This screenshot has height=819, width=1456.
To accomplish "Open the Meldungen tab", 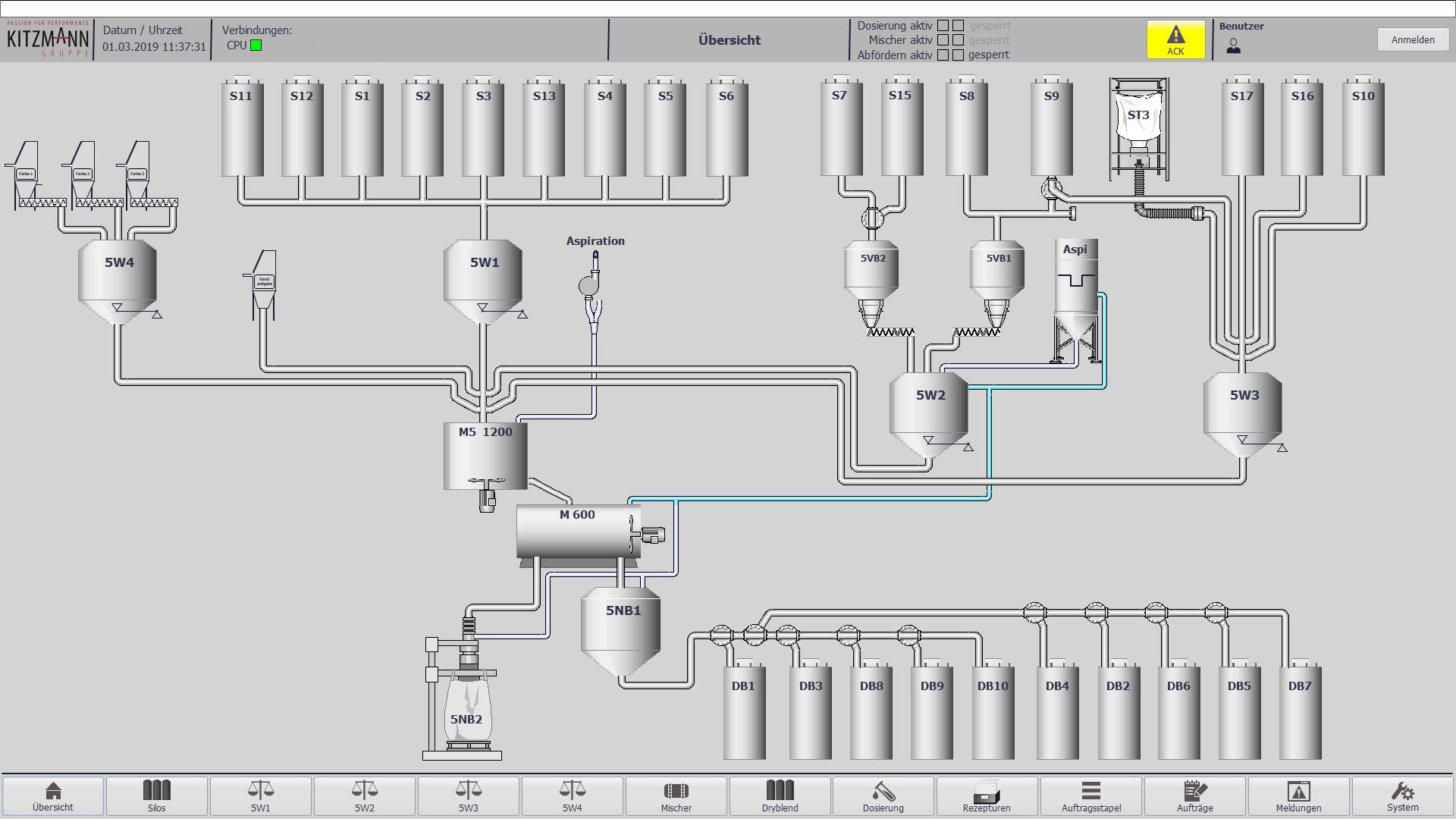I will (x=1299, y=796).
